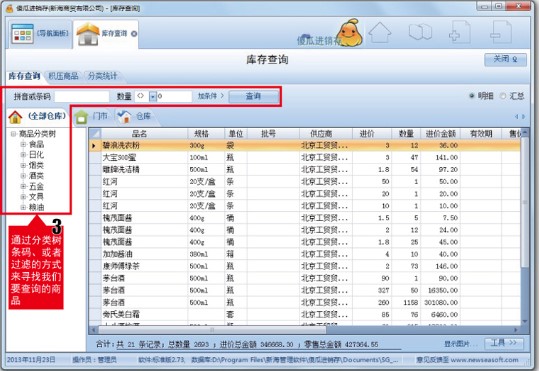
Task: Select the 全部仓库 warehouse tab
Action: [x=37, y=116]
